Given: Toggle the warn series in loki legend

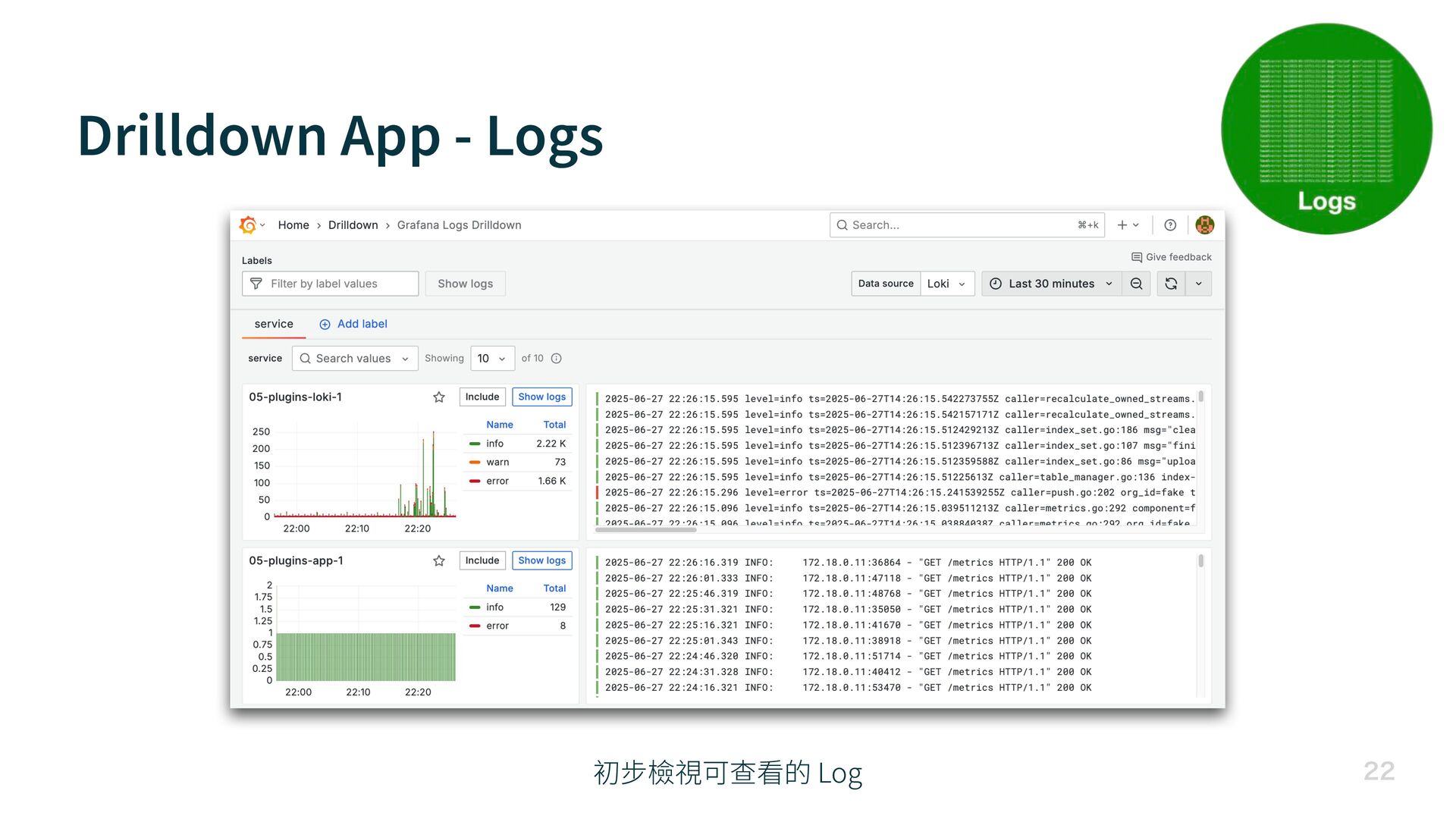Looking at the screenshot, I should (497, 463).
